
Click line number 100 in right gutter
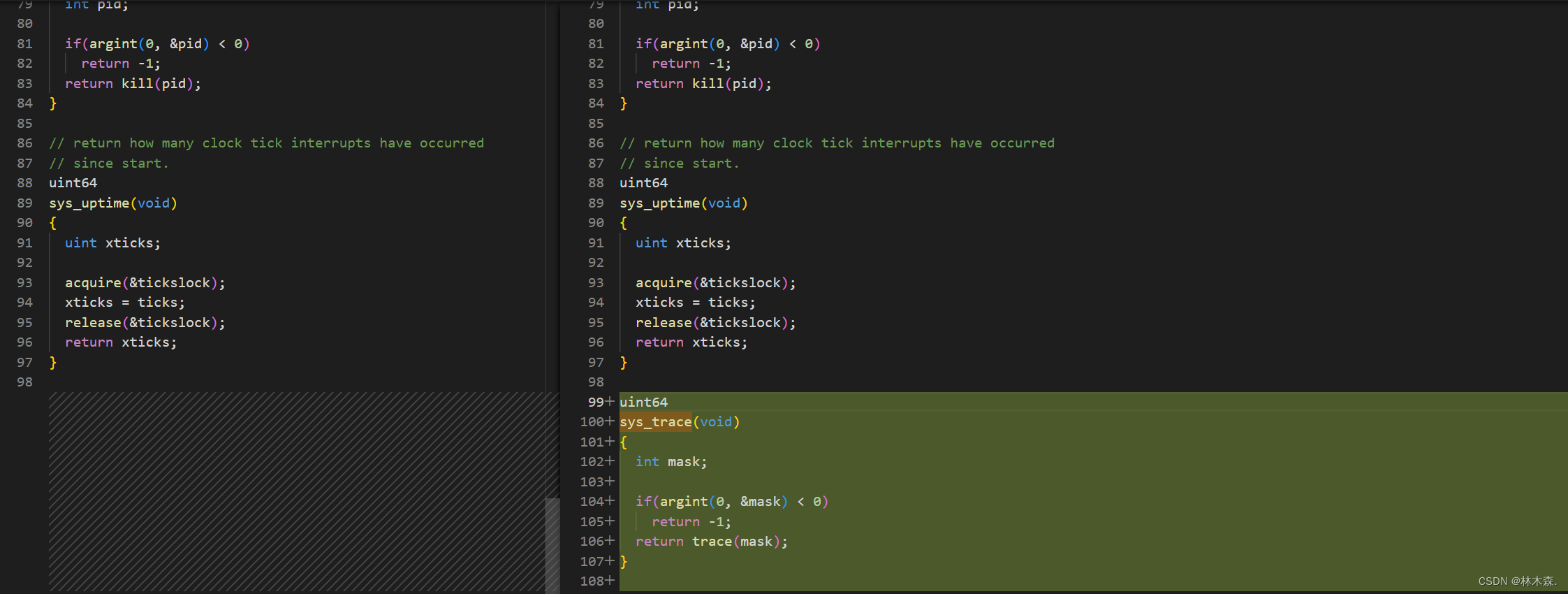coord(592,421)
